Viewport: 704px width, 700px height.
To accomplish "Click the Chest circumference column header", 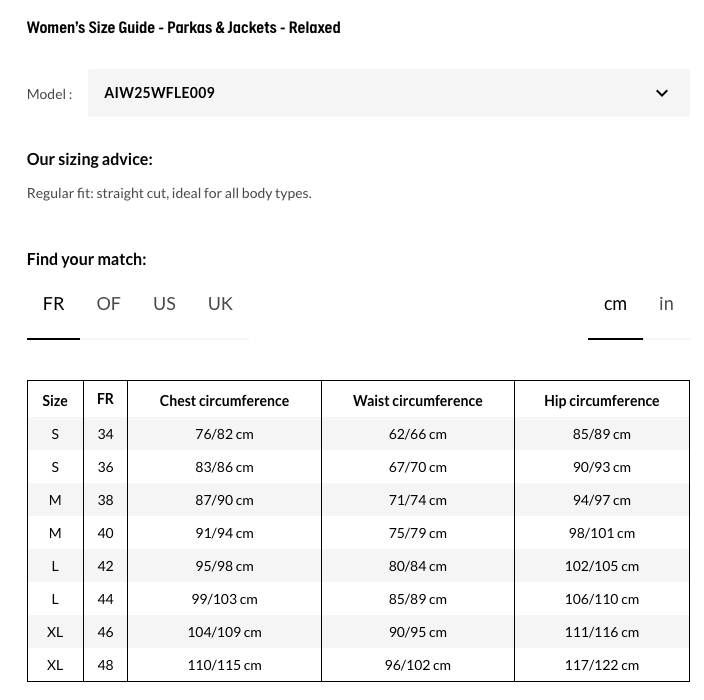I will [x=224, y=401].
